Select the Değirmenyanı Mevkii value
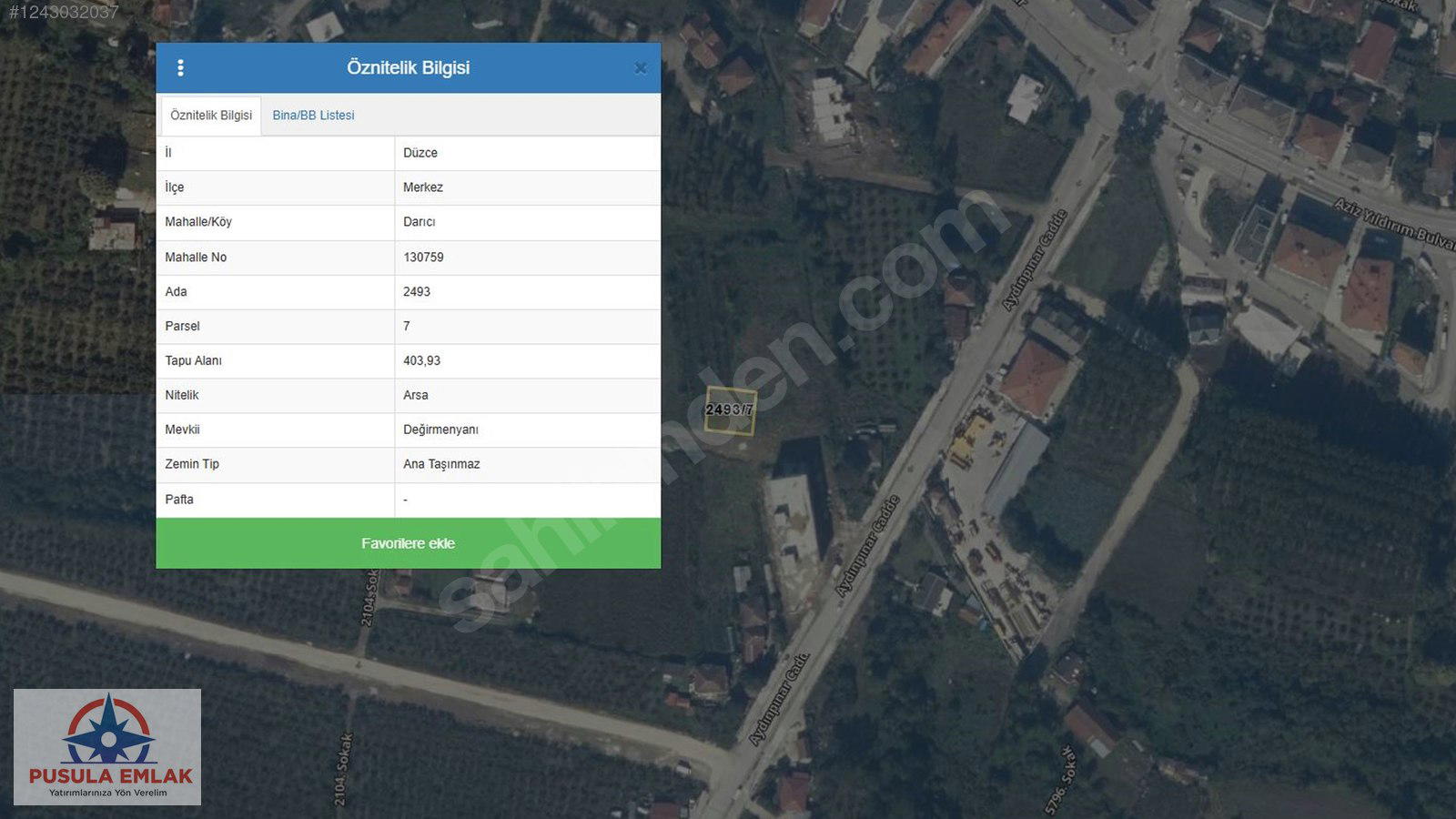 click(440, 430)
